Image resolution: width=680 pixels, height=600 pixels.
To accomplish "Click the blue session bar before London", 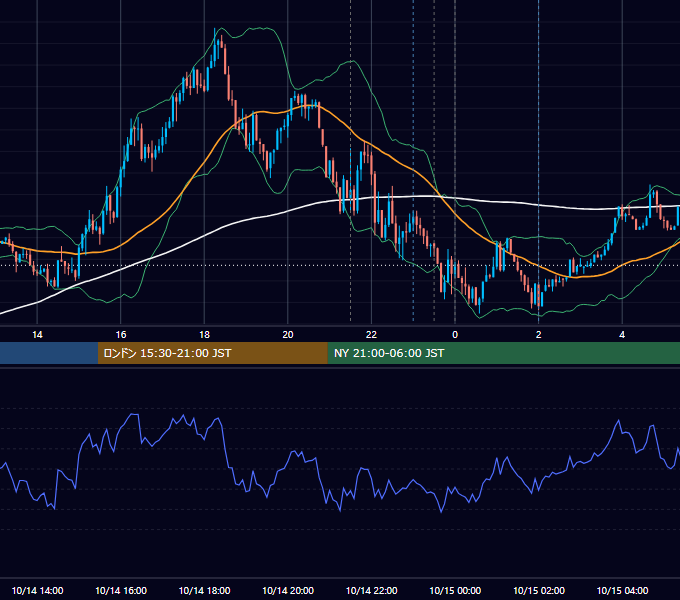I will click(49, 353).
